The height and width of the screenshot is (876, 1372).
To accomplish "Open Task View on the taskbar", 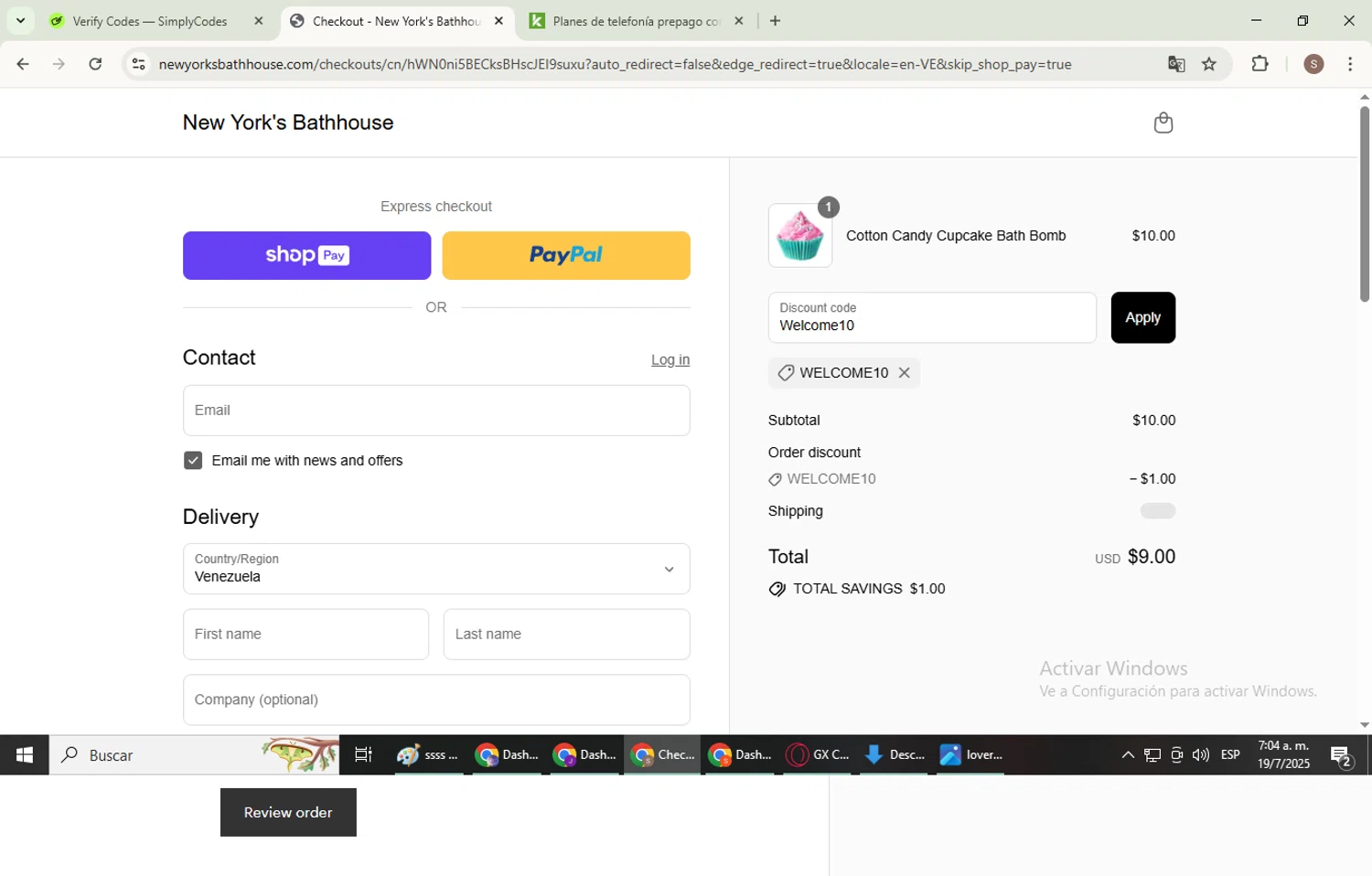I will coord(363,755).
